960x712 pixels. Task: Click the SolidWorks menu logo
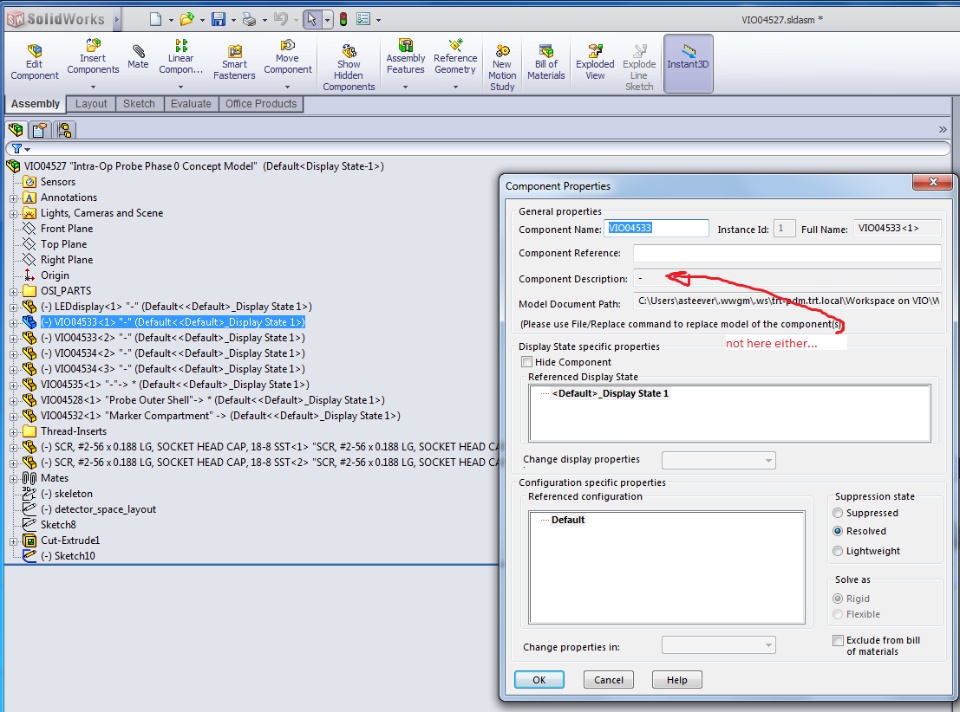tap(56, 20)
